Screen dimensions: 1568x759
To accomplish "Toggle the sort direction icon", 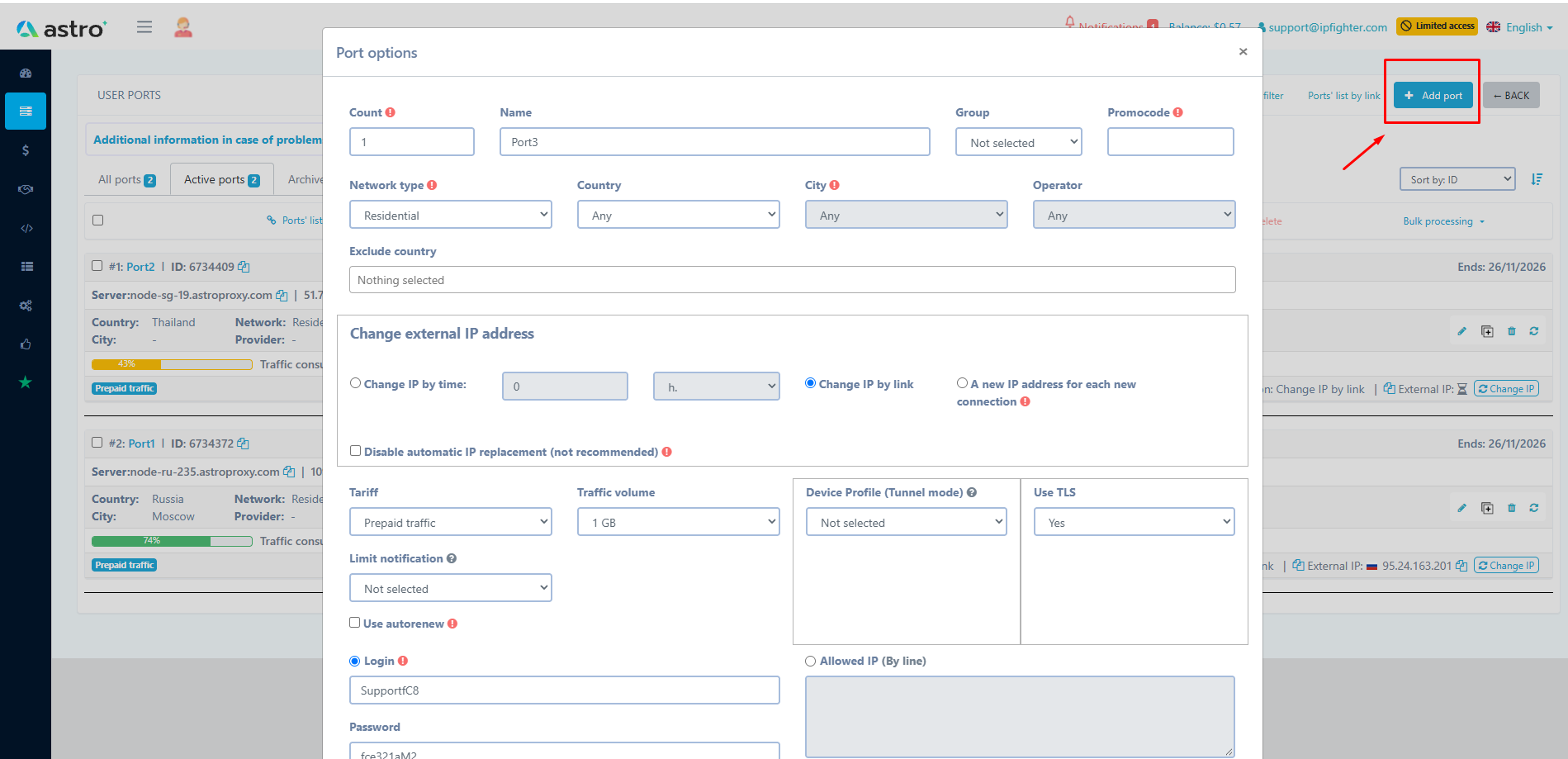I will click(1537, 179).
